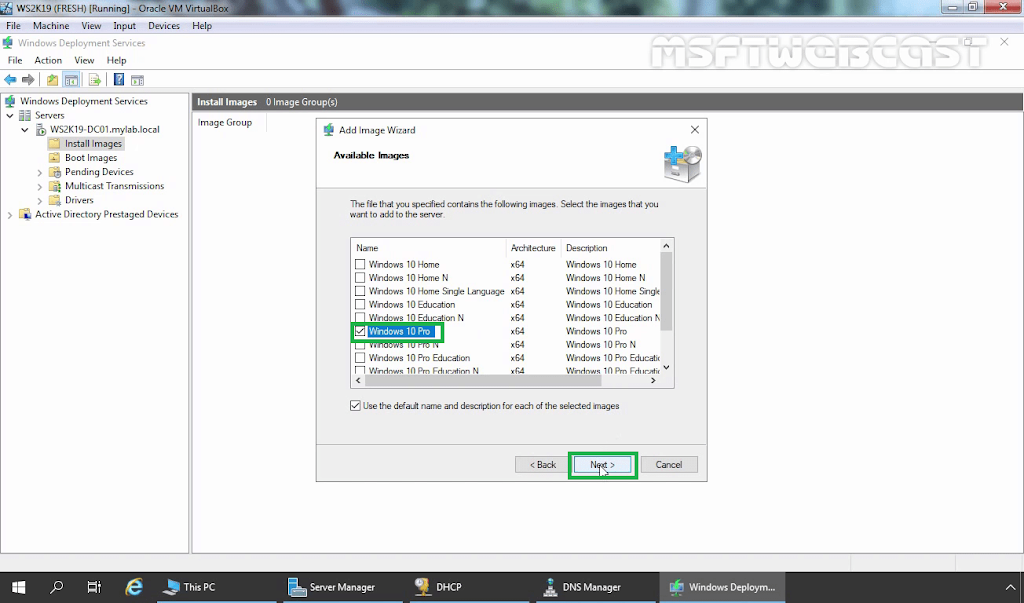
Task: Click the image list horizontal scrollbar thumb
Action: (481, 380)
